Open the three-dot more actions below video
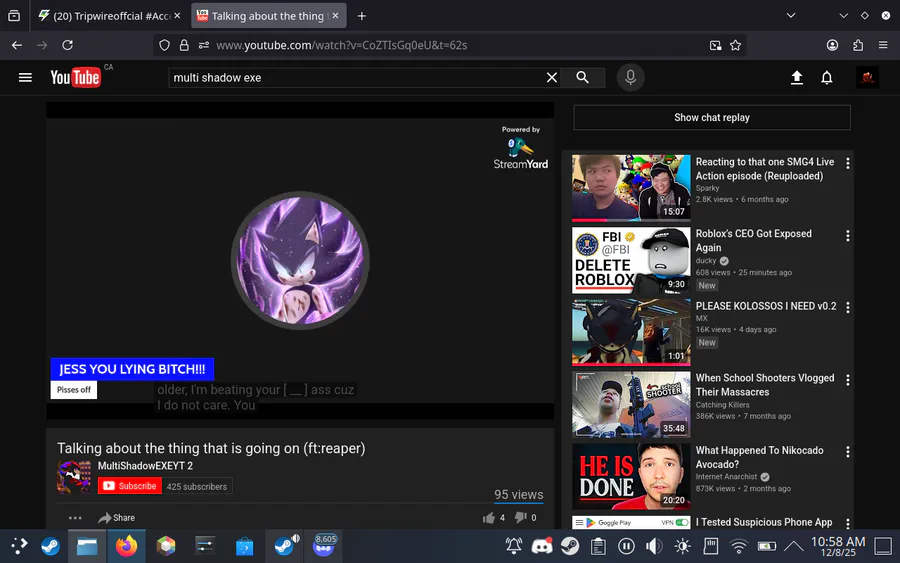This screenshot has height=563, width=900. click(75, 518)
